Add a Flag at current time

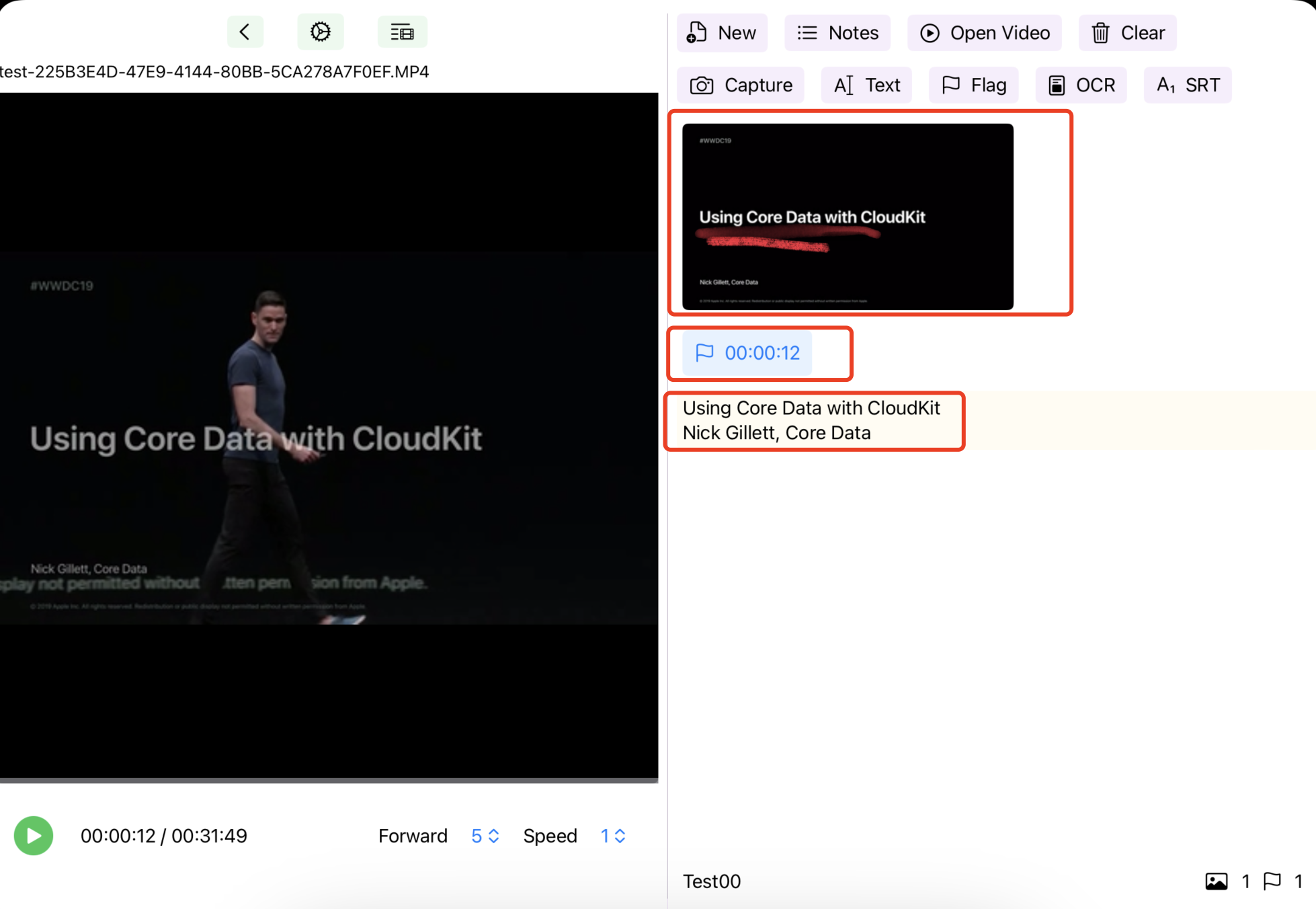pyautogui.click(x=974, y=85)
